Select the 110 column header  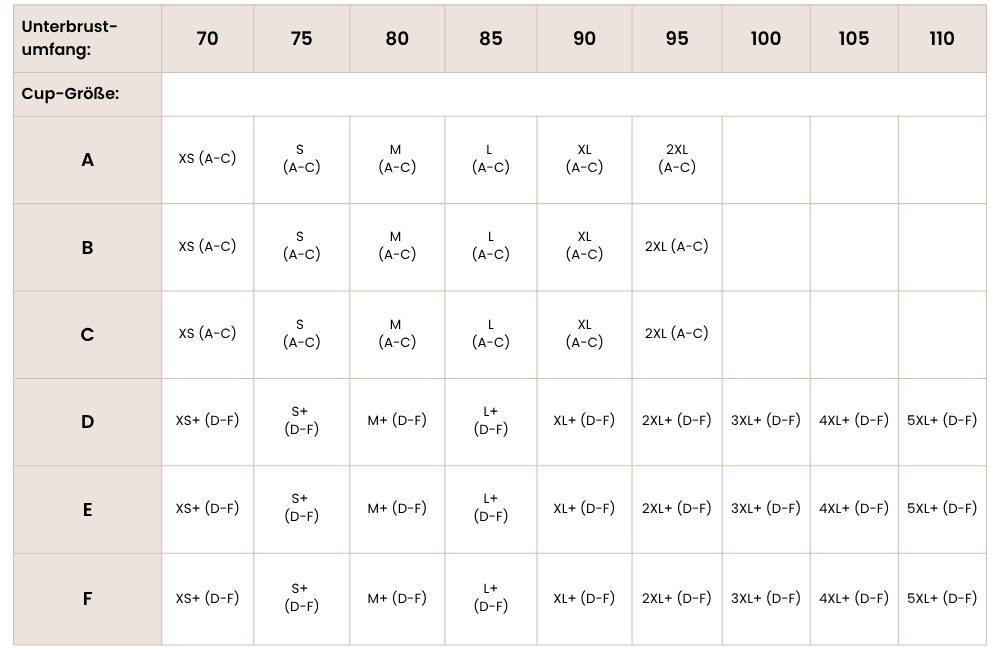[942, 38]
